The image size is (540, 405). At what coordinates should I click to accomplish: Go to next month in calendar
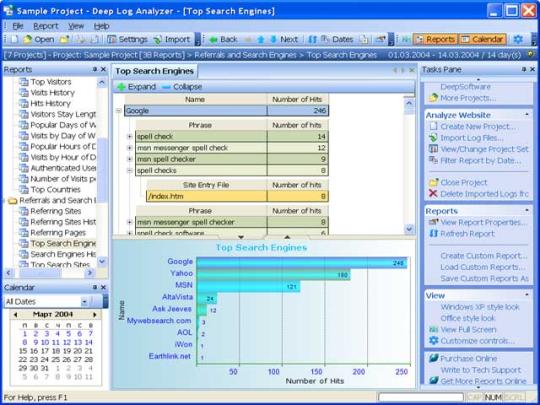95,315
